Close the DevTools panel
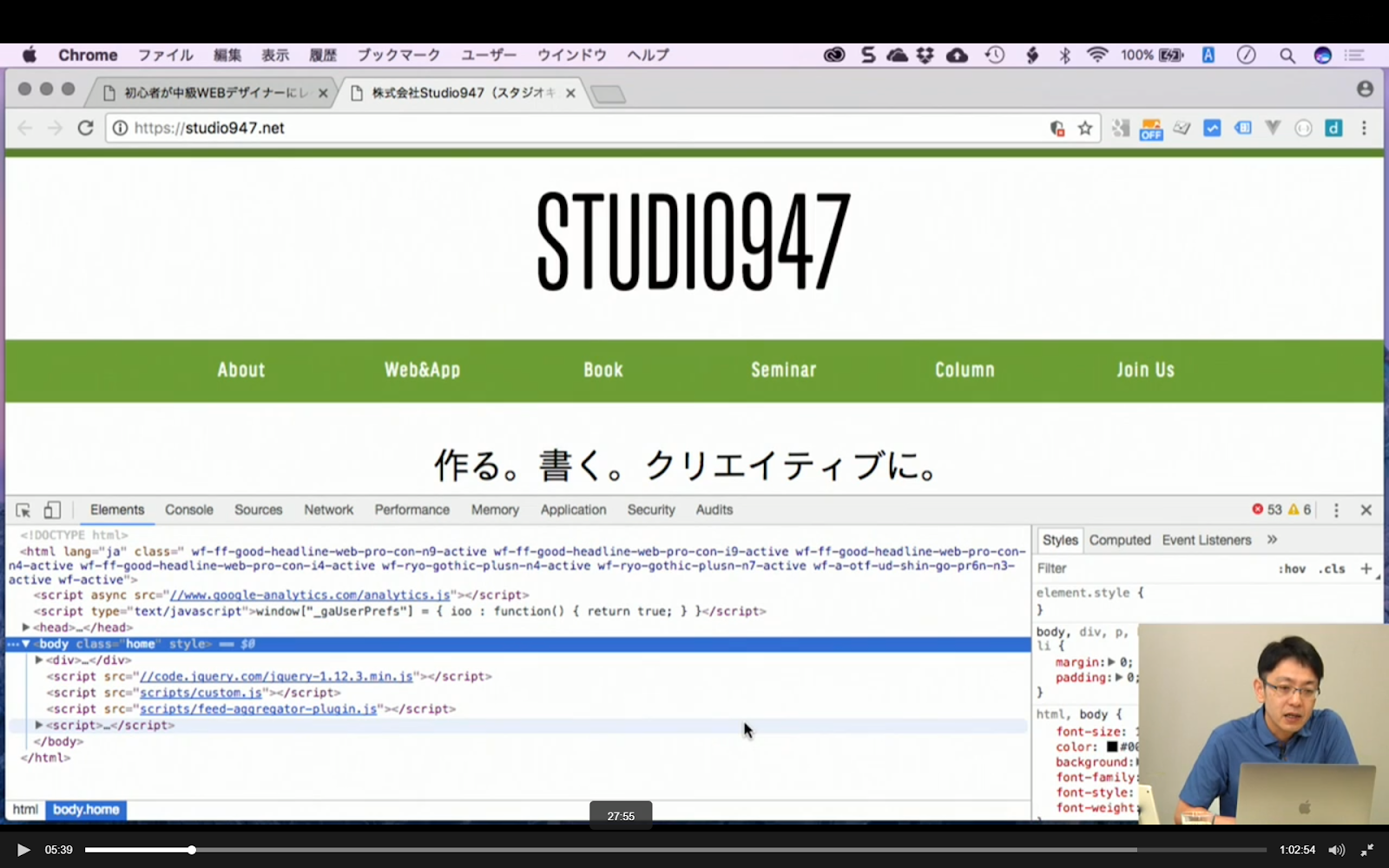The image size is (1389, 868). pos(1366,510)
